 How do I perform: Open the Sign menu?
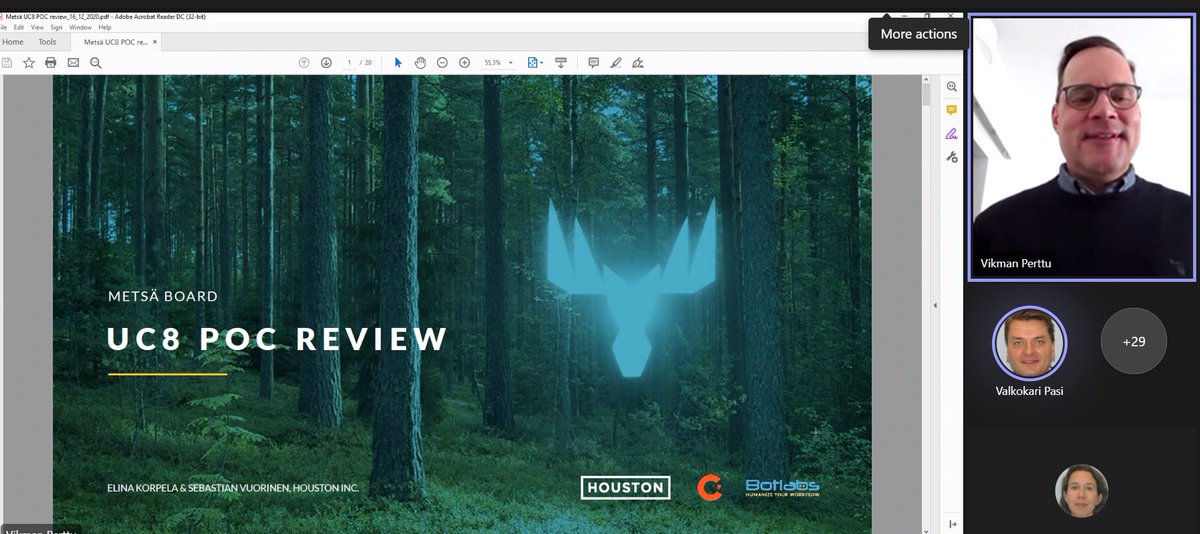57,27
